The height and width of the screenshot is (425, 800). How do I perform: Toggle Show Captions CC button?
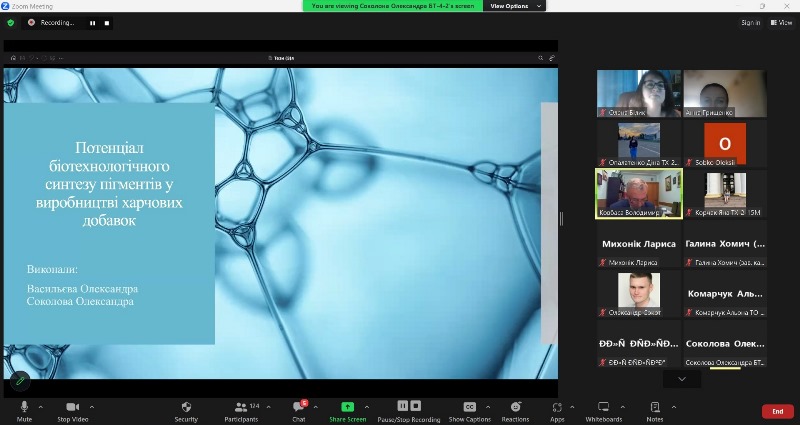pyautogui.click(x=469, y=411)
